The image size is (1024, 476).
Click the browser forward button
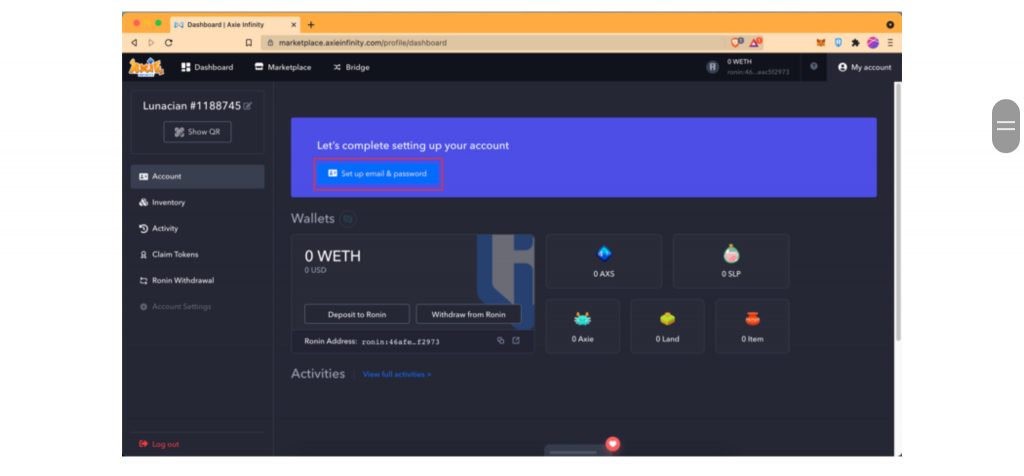(x=152, y=42)
